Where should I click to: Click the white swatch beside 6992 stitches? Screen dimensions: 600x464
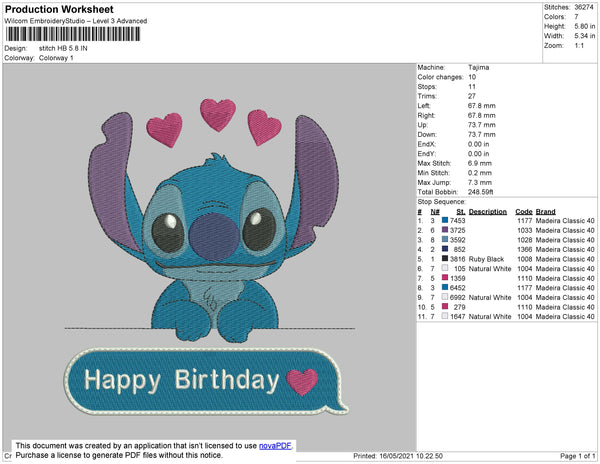coord(445,297)
